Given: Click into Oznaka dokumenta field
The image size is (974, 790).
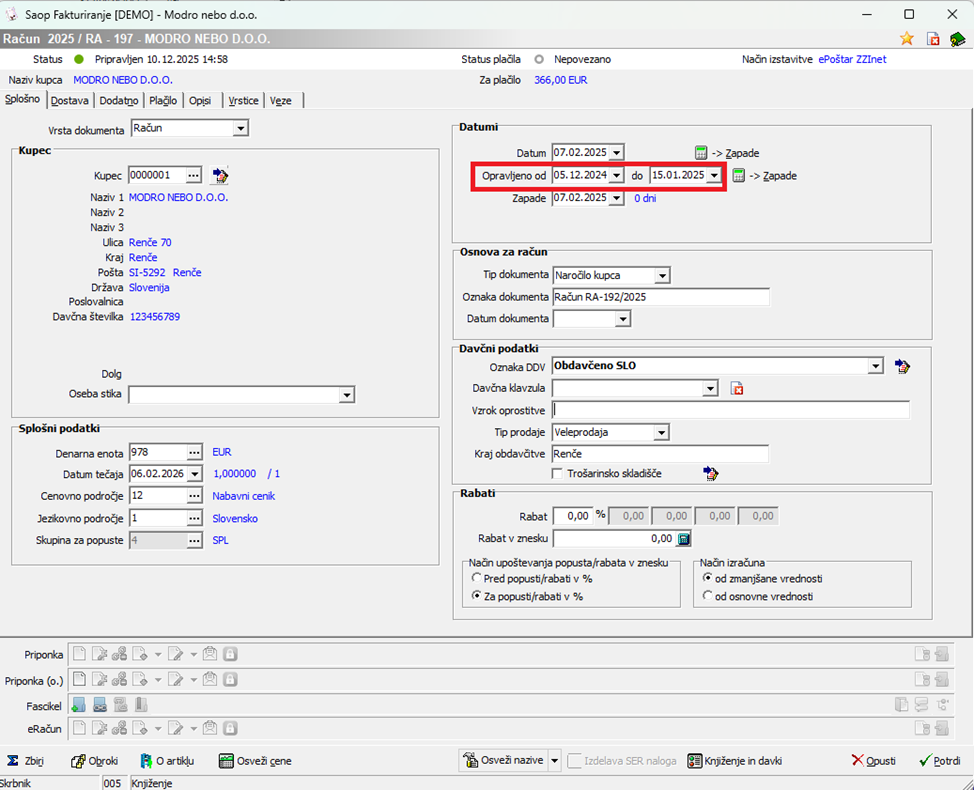Looking at the screenshot, I should [x=661, y=297].
